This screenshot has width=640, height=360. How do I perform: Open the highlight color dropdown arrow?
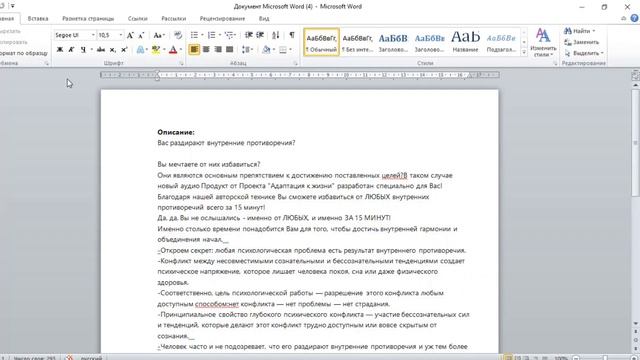coord(164,49)
